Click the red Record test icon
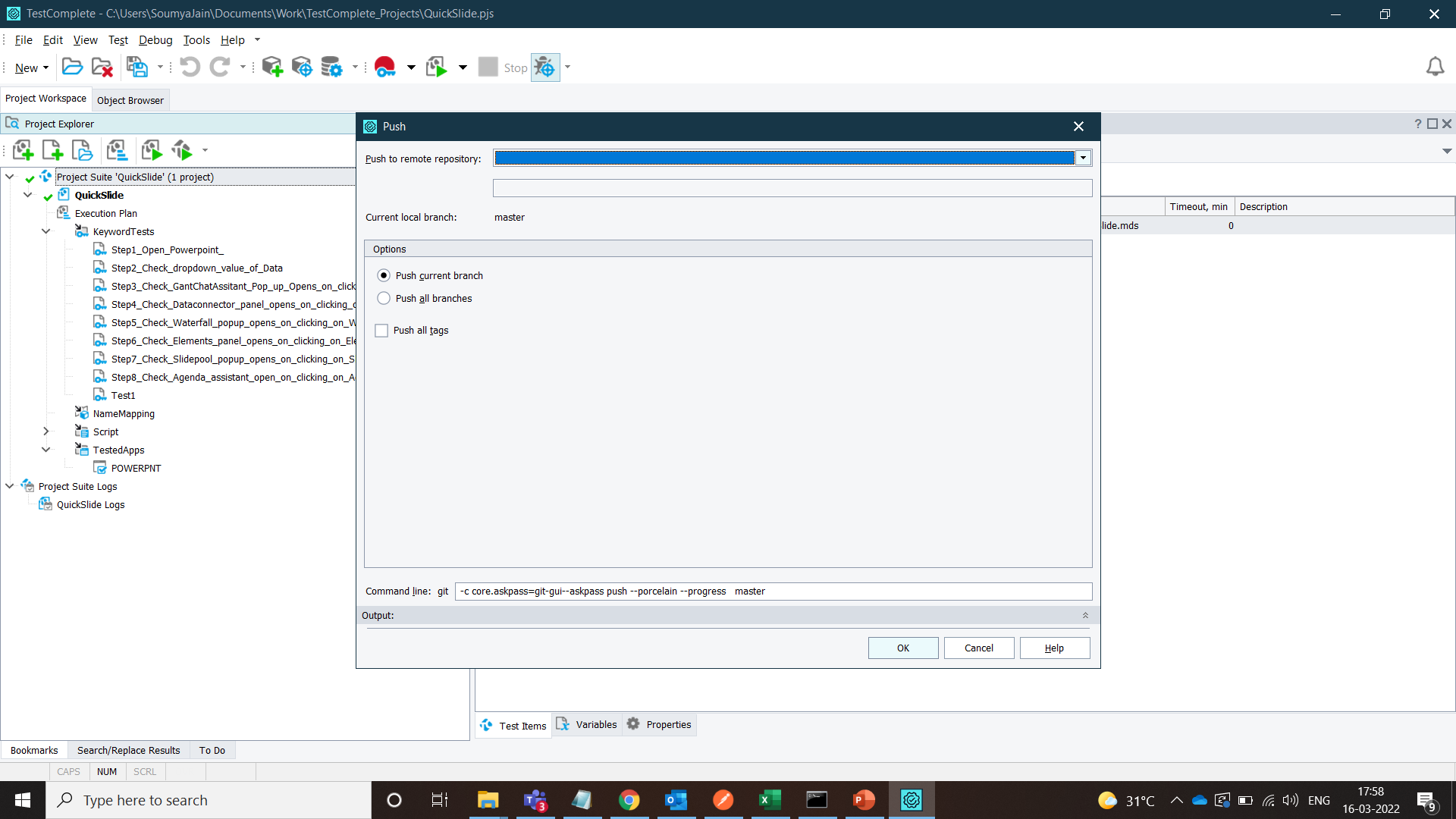This screenshot has width=1456, height=819. pyautogui.click(x=385, y=67)
